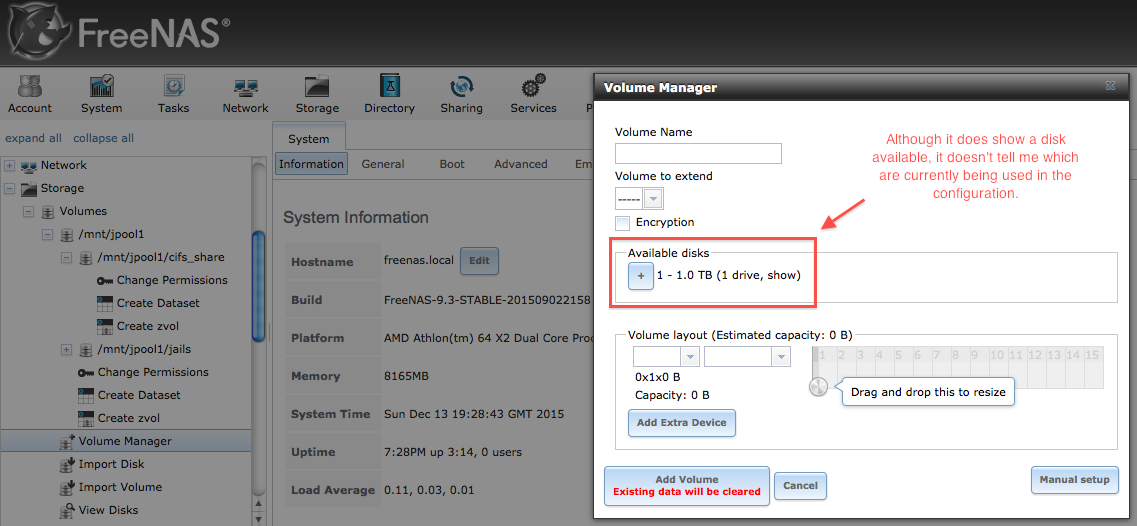Open the System toolbar icon
The height and width of the screenshot is (526, 1137).
(x=102, y=94)
